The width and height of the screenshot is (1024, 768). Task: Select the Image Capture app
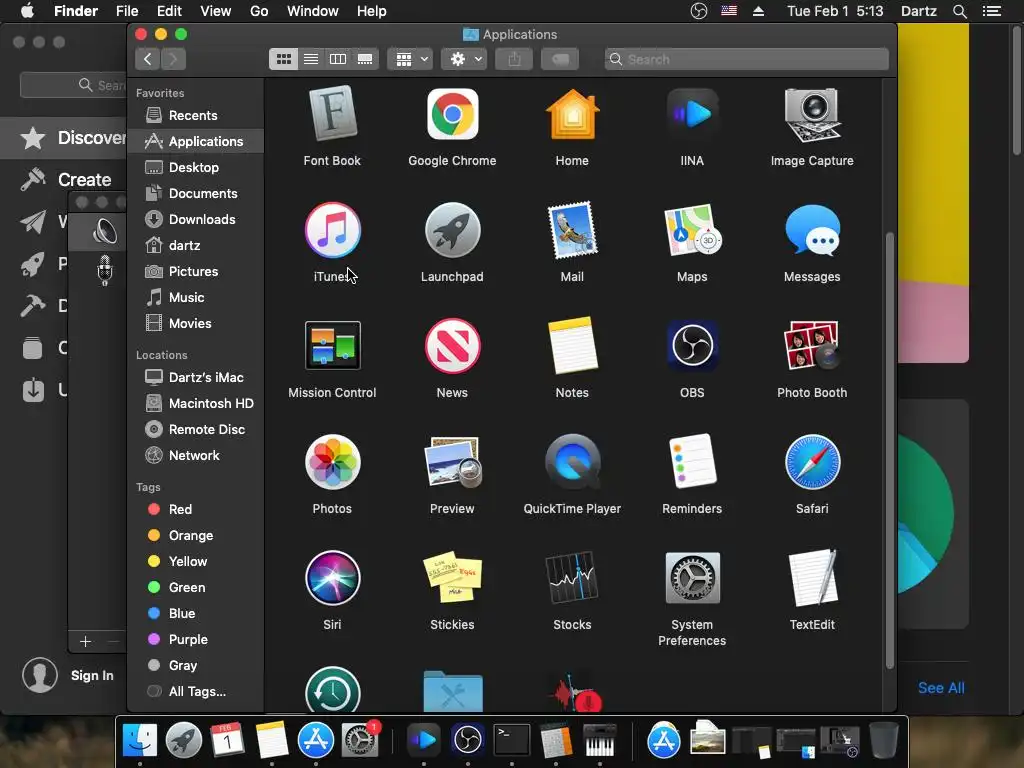tap(812, 115)
